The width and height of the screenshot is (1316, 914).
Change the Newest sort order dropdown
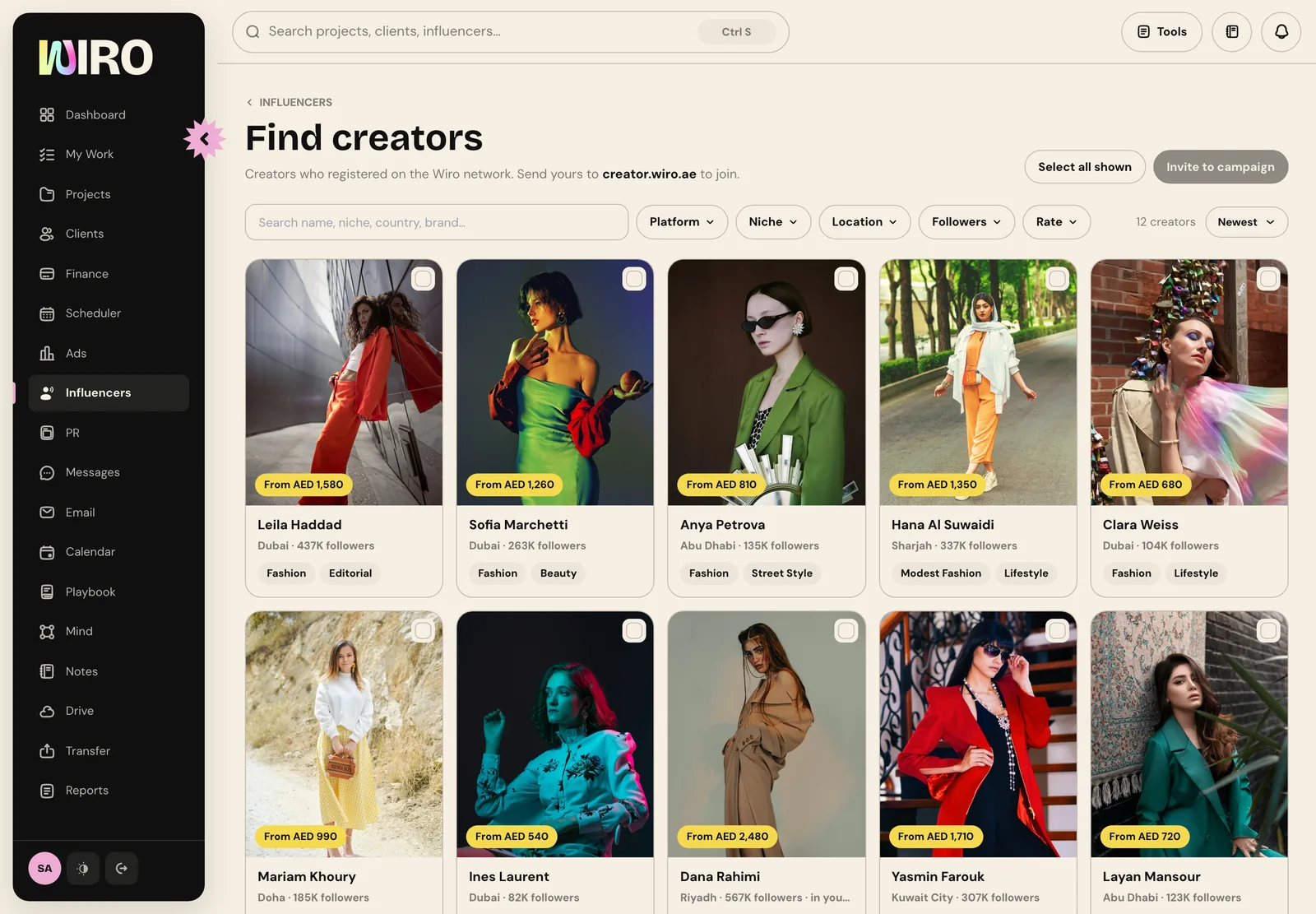point(1247,222)
